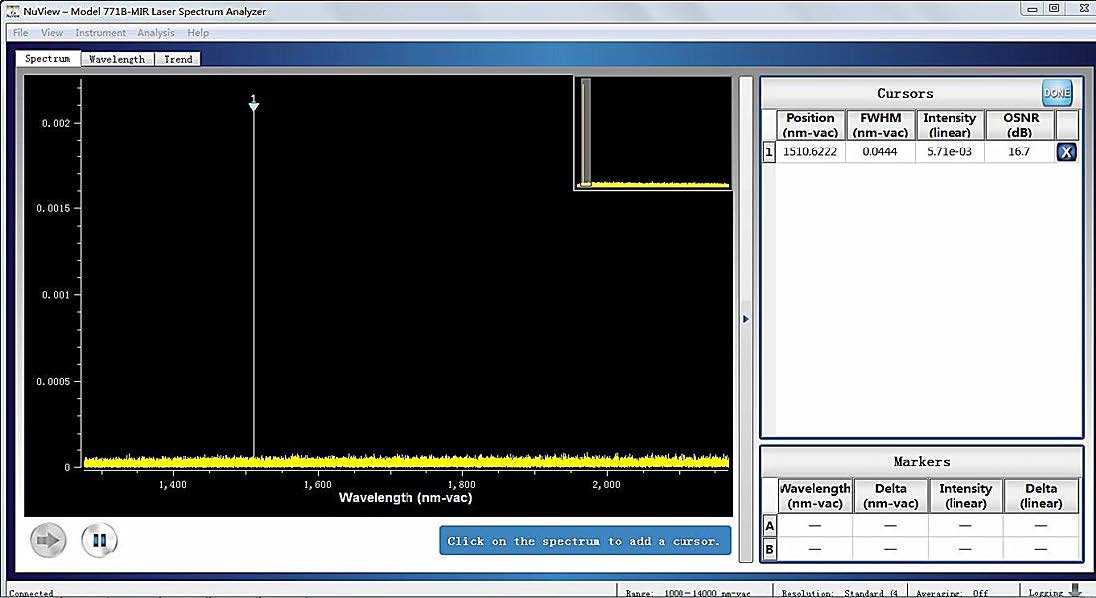This screenshot has width=1096, height=598.
Task: Click the Markers Delta (linear) header
Action: click(x=1041, y=496)
